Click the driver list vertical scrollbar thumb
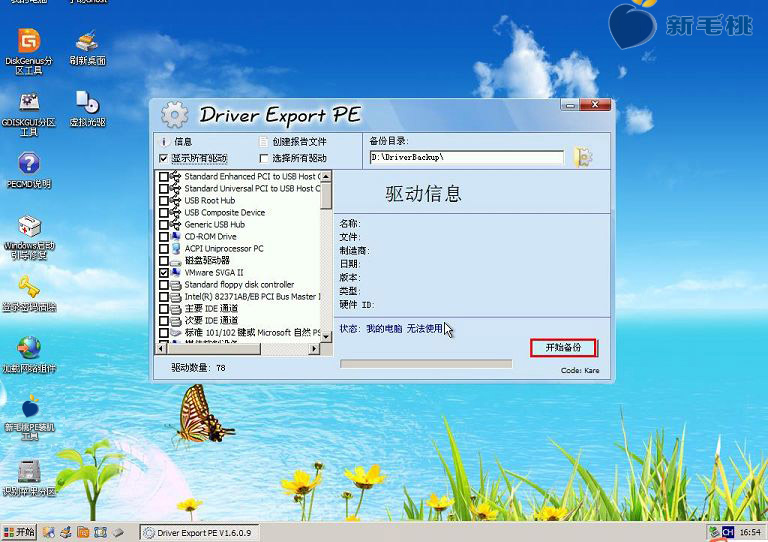Screen dimensions: 768x542 point(326,195)
